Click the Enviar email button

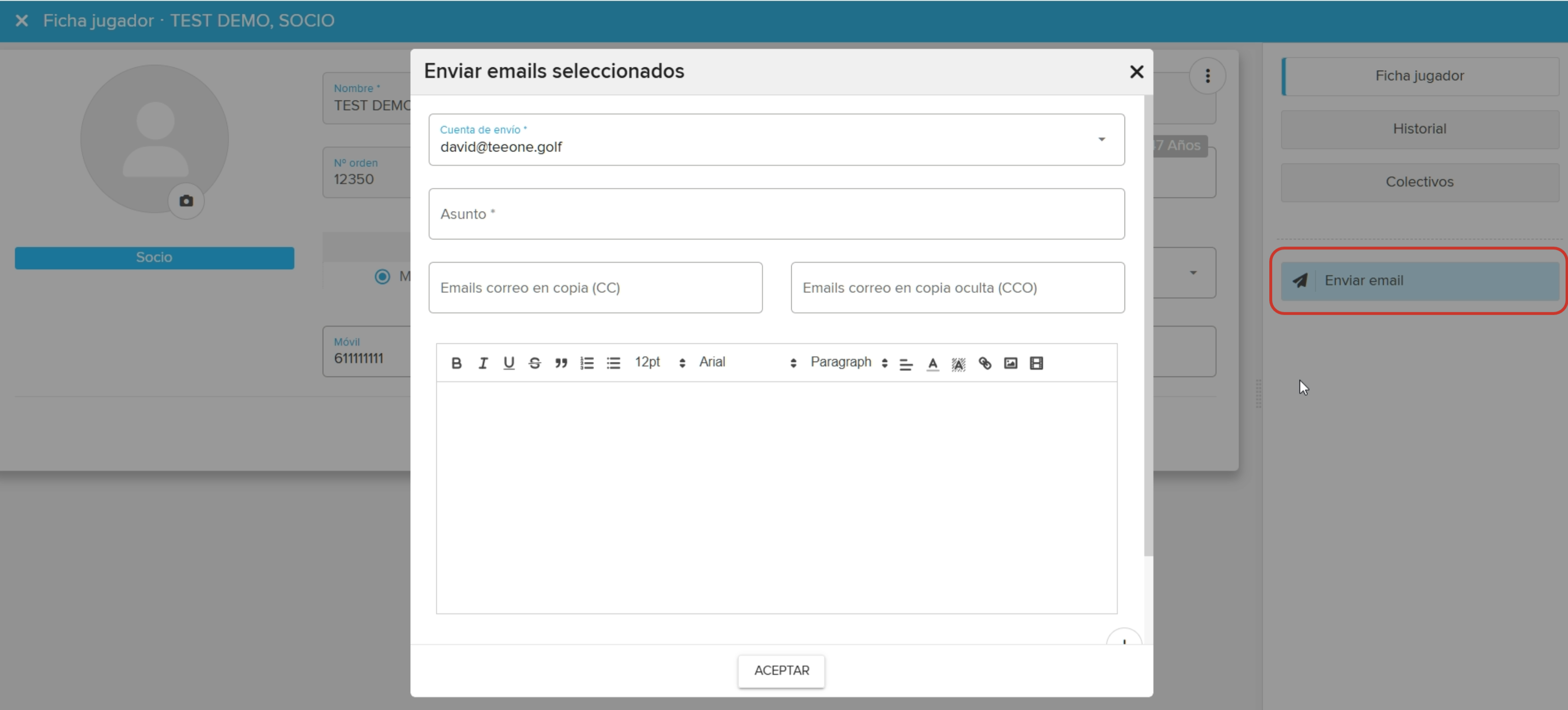tap(1420, 280)
